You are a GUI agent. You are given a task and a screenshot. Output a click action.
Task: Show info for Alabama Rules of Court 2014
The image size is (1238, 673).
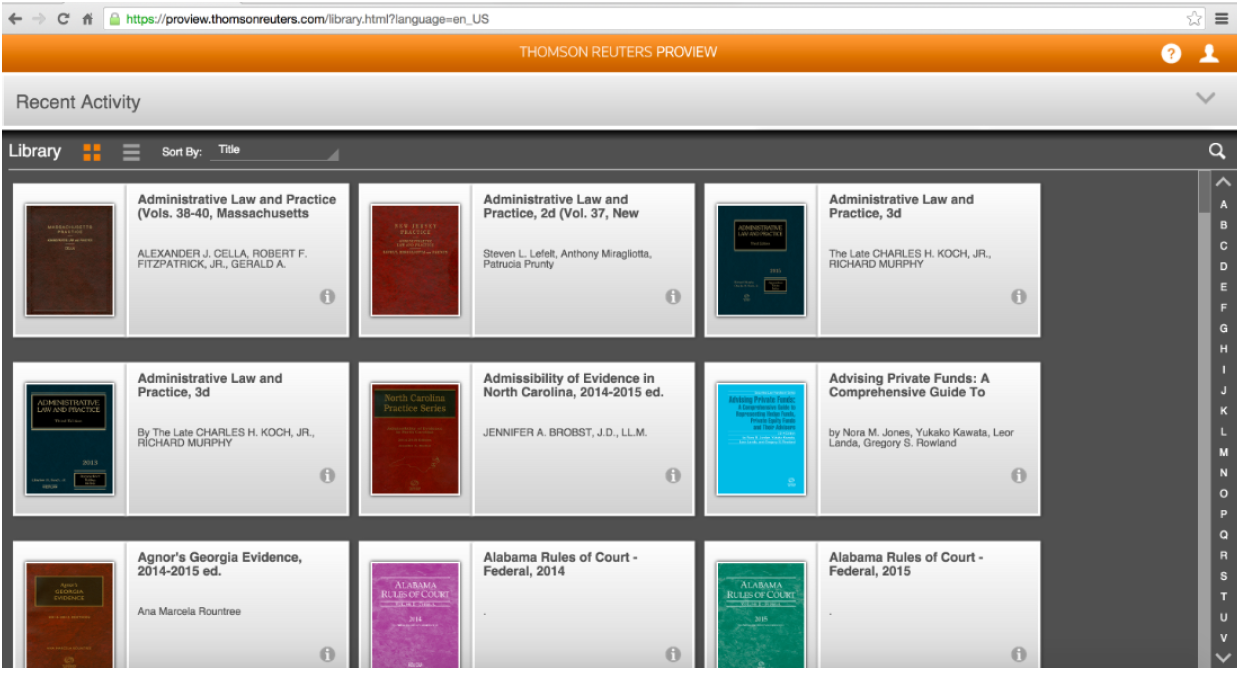(673, 654)
